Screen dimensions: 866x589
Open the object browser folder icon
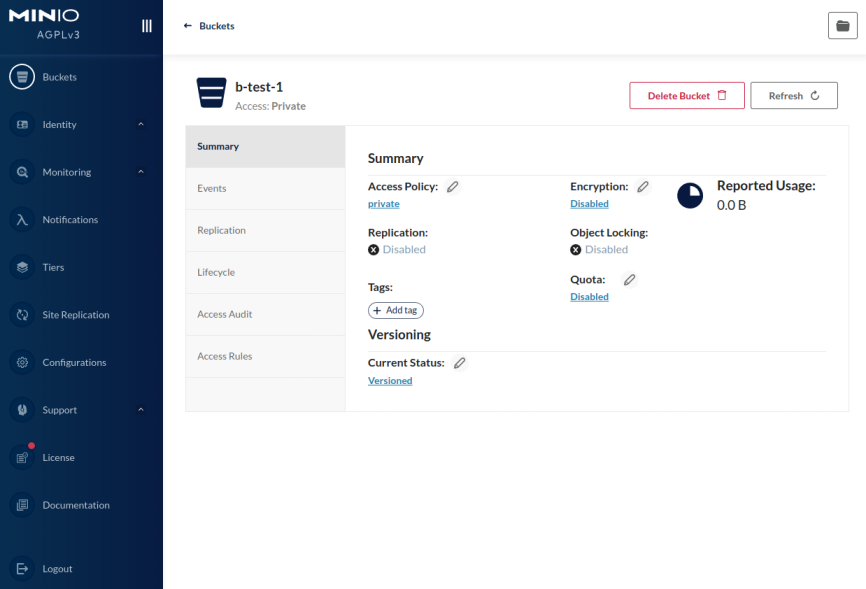842,26
